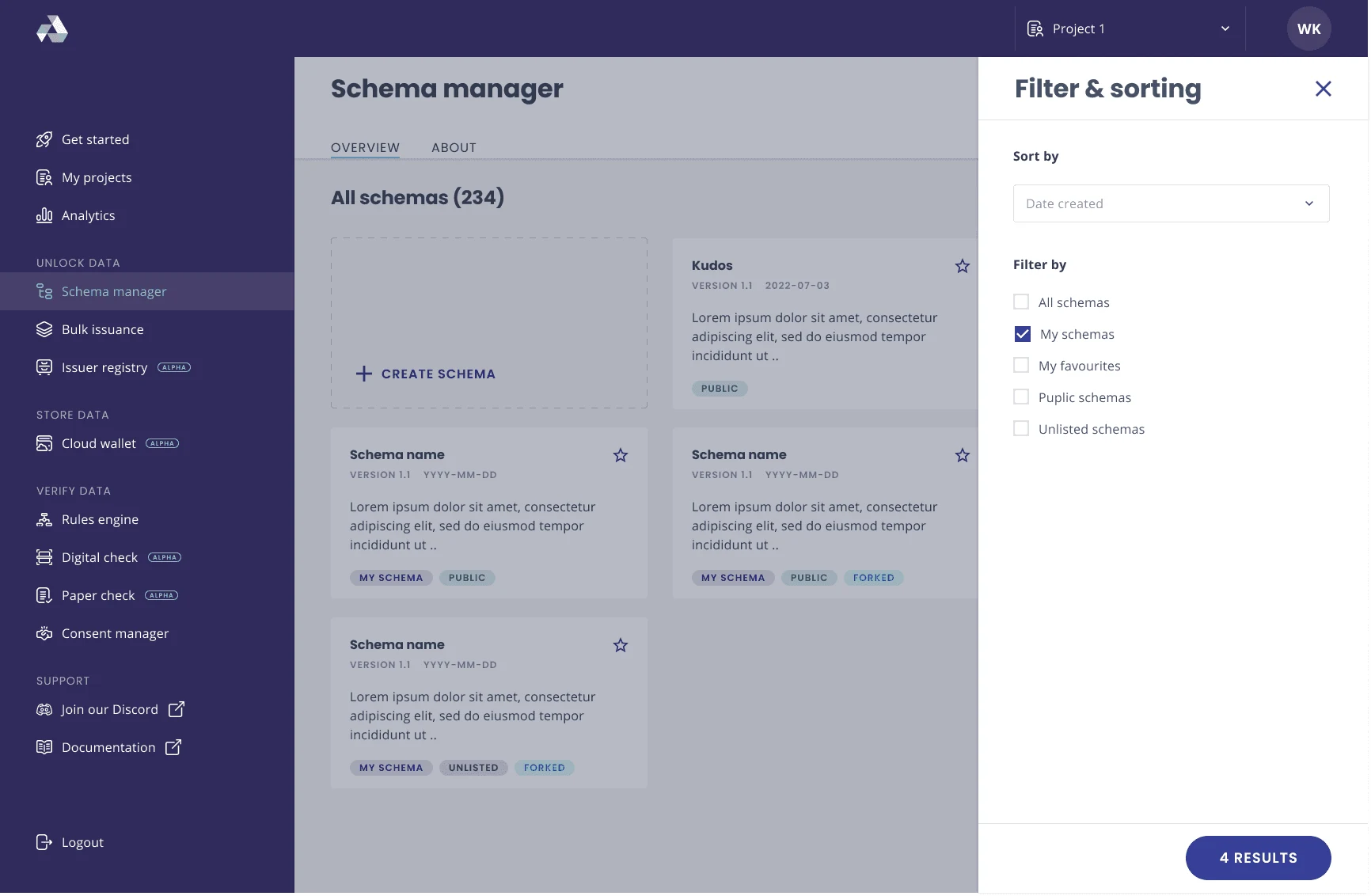Click My projects sidebar icon
This screenshot has width=1371, height=896.
click(44, 177)
